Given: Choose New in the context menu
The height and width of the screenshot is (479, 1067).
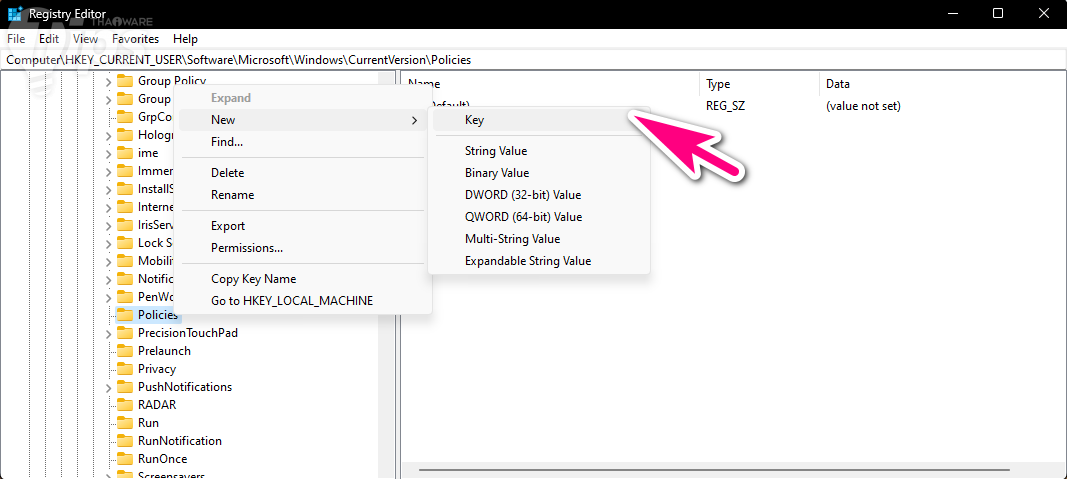Looking at the screenshot, I should coord(303,120).
